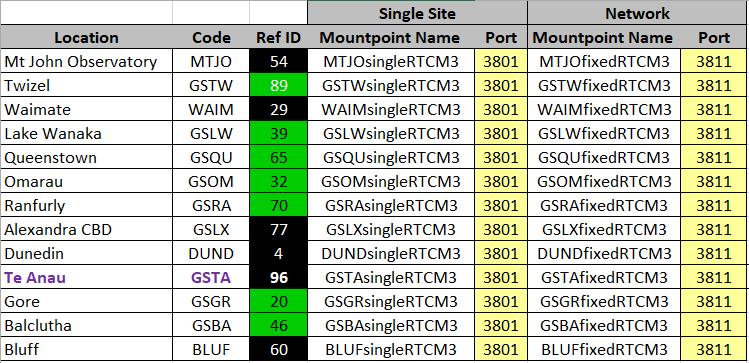The height and width of the screenshot is (363, 749).
Task: Click the Network header cell
Action: pos(637,13)
